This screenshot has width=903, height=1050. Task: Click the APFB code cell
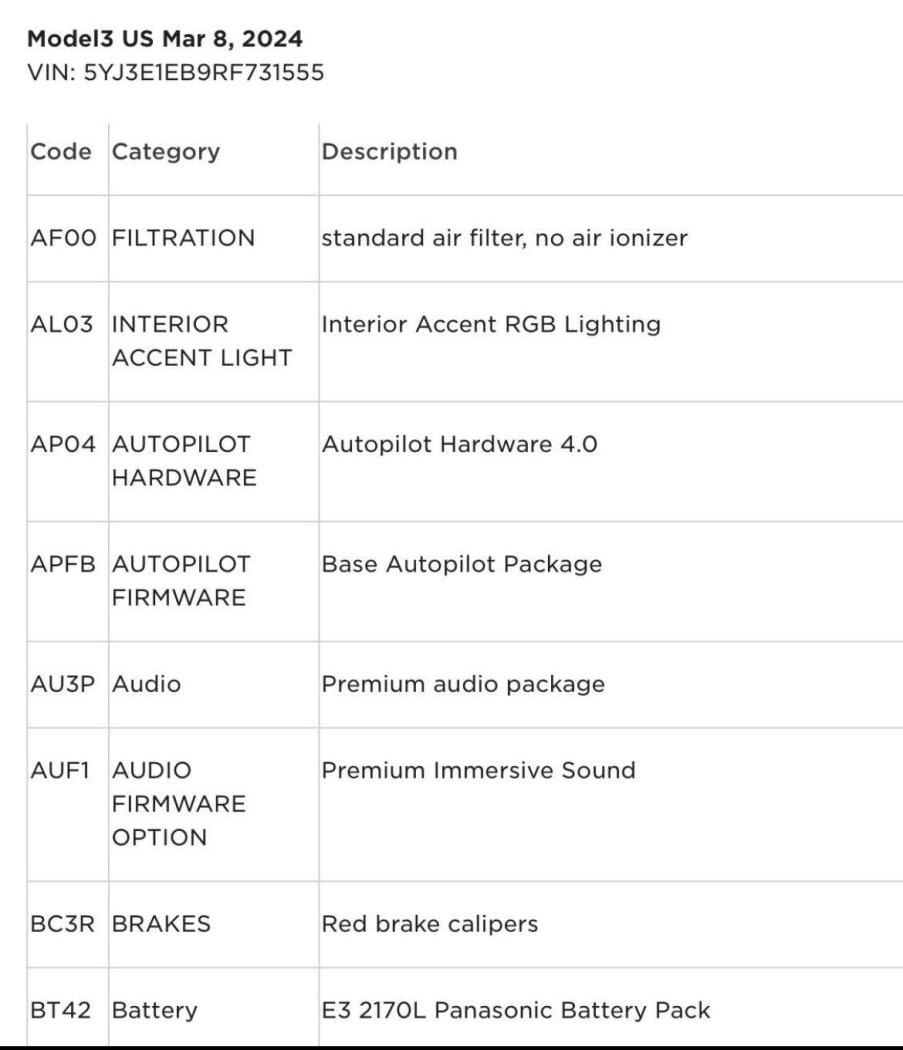pos(62,565)
